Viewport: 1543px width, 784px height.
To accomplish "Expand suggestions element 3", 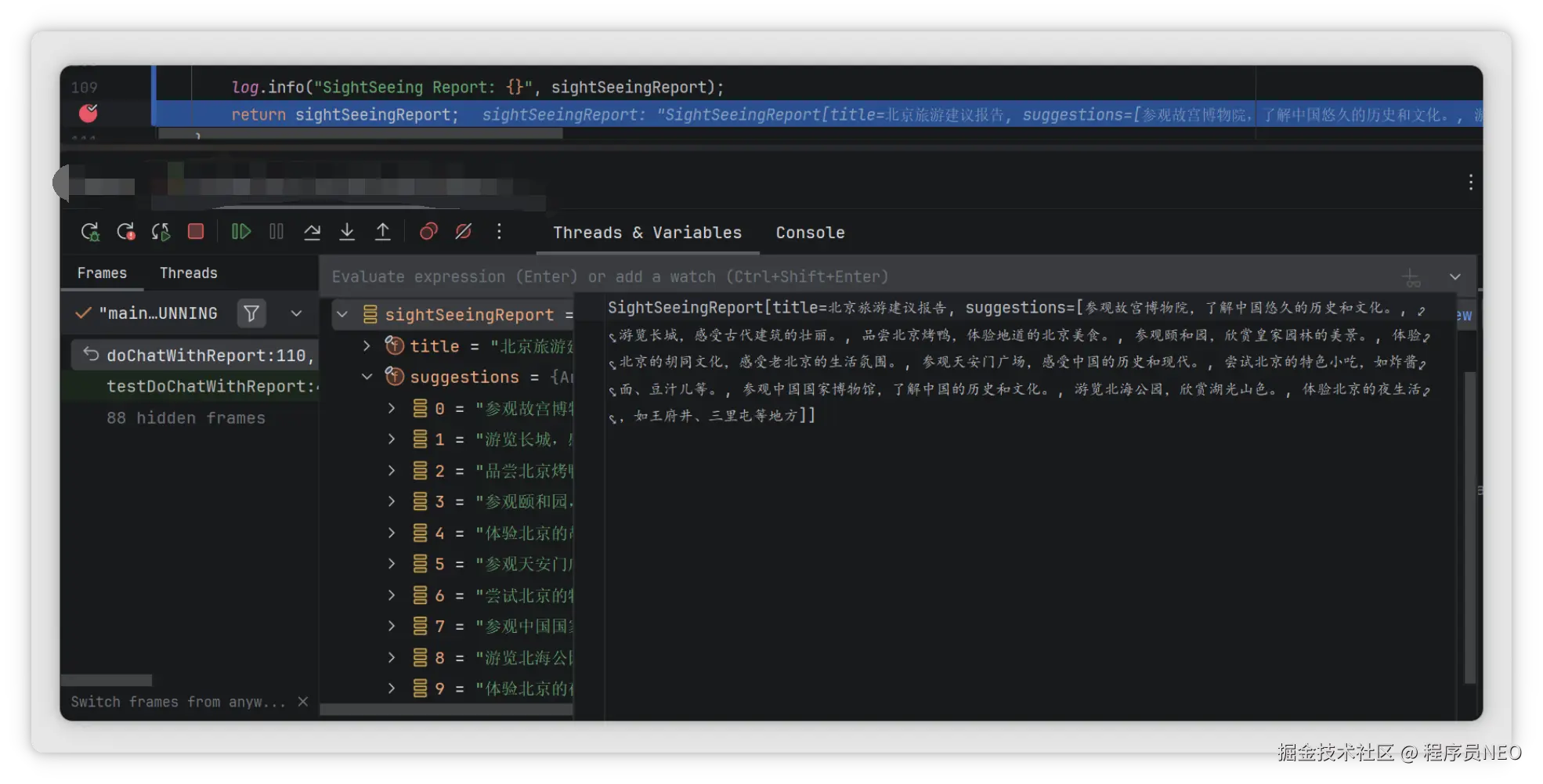I will coord(392,501).
